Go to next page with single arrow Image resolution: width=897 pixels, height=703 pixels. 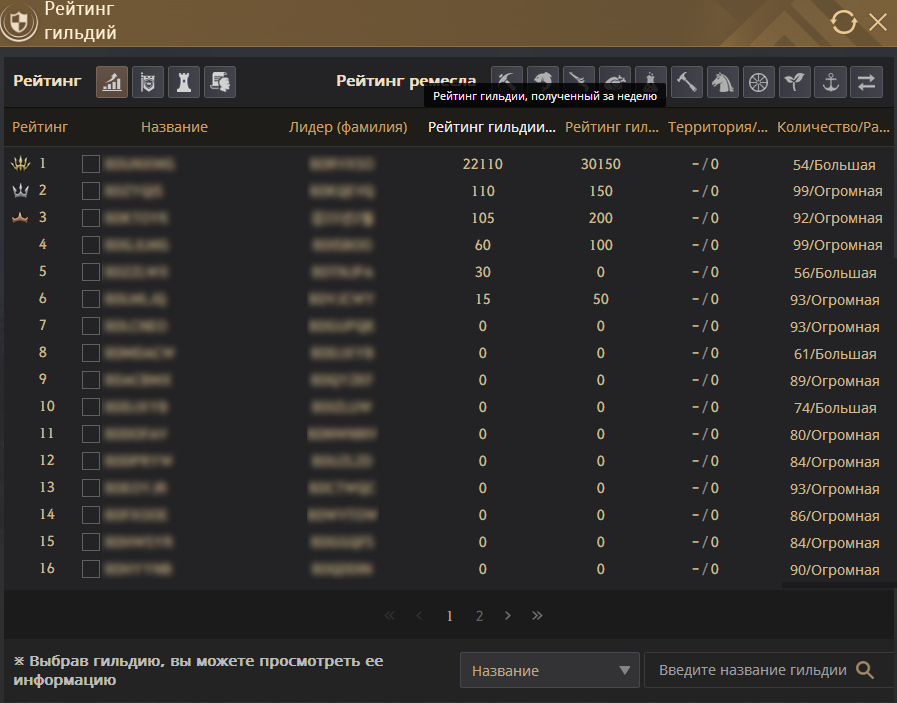(x=508, y=615)
